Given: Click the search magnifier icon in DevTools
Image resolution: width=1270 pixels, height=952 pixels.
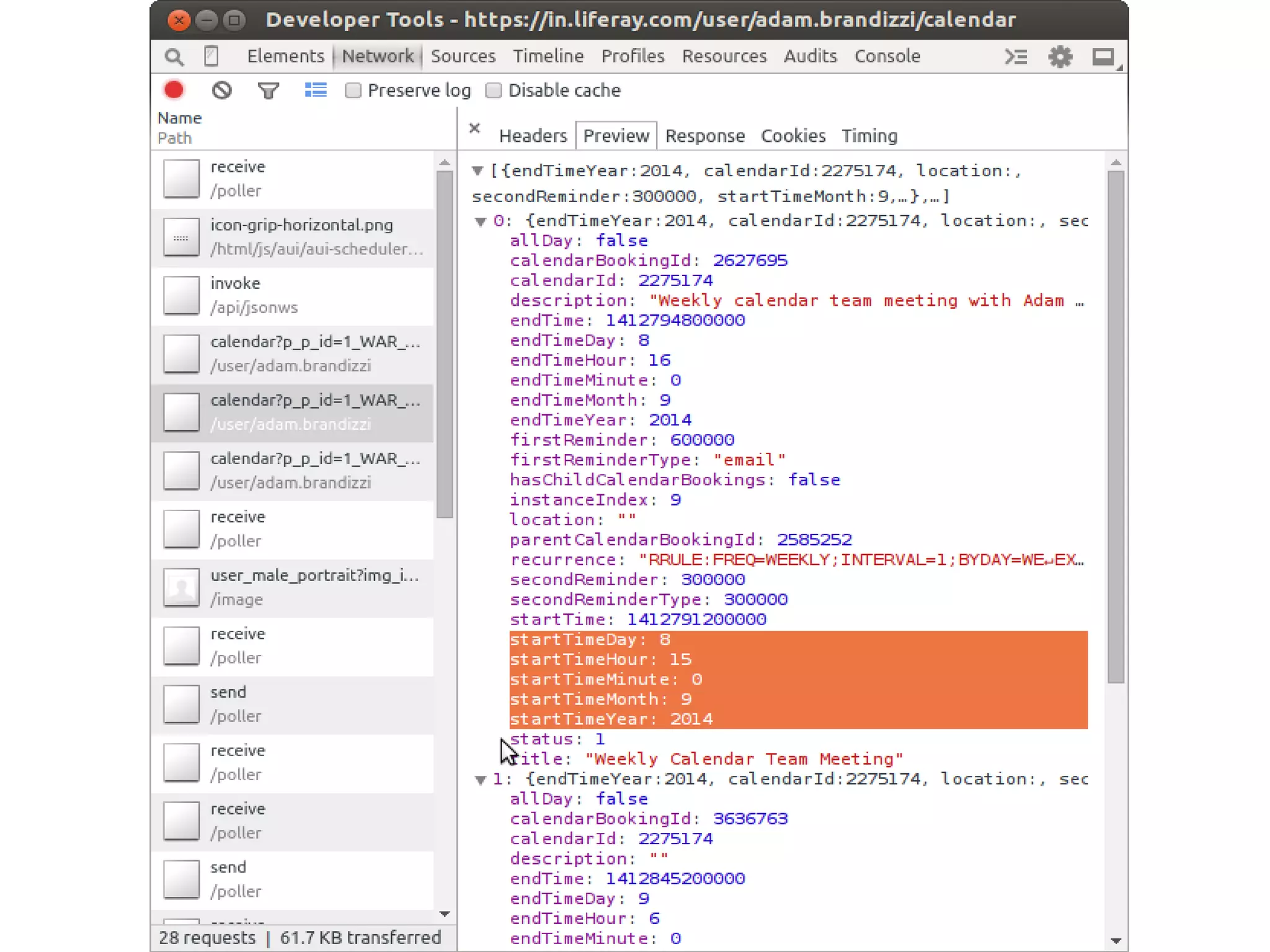Looking at the screenshot, I should click(x=174, y=57).
